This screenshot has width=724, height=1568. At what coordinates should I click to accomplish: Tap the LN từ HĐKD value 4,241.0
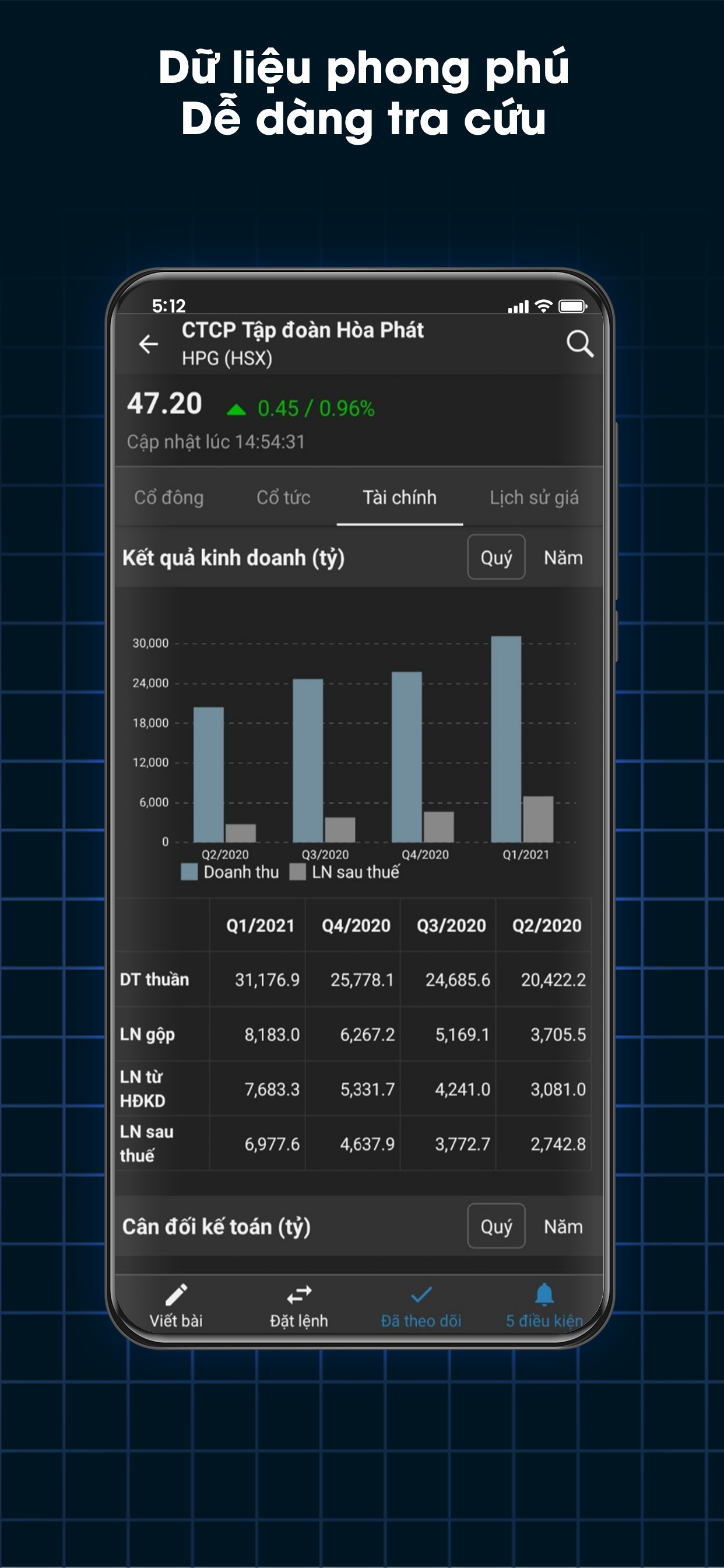[x=462, y=1089]
